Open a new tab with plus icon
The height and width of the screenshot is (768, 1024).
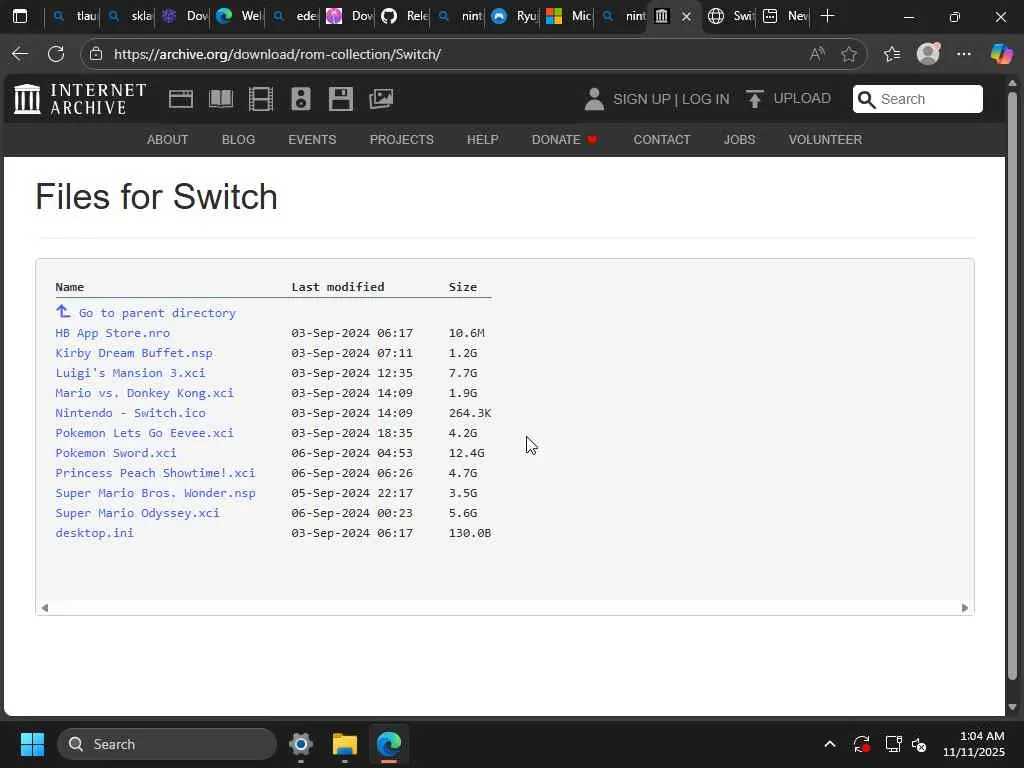tap(827, 16)
